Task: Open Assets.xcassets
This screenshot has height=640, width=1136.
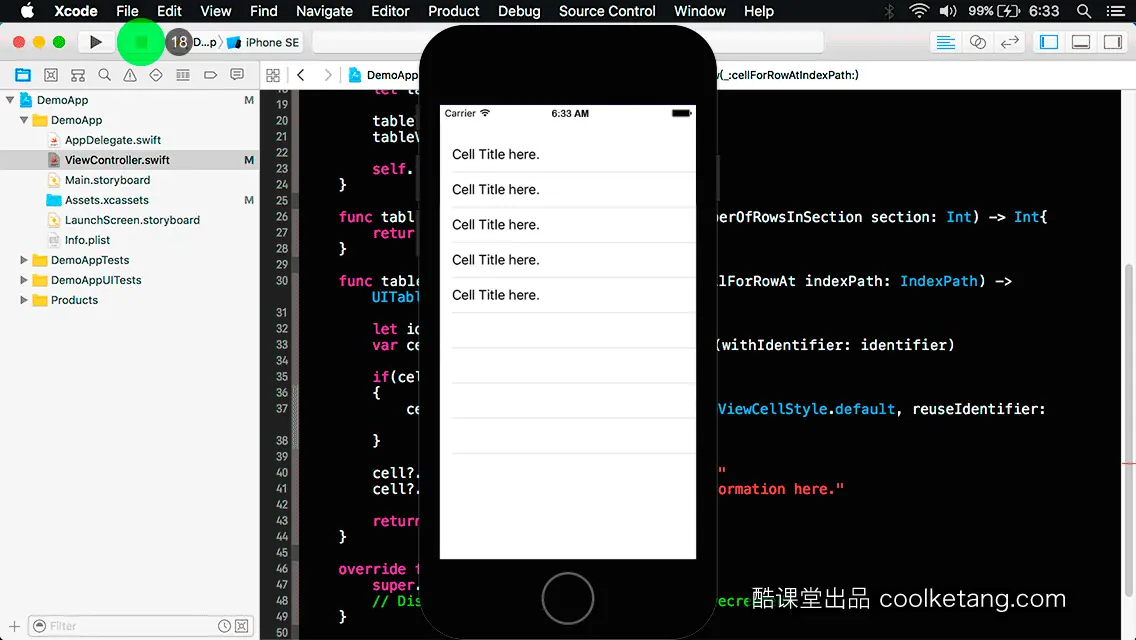Action: pos(106,200)
